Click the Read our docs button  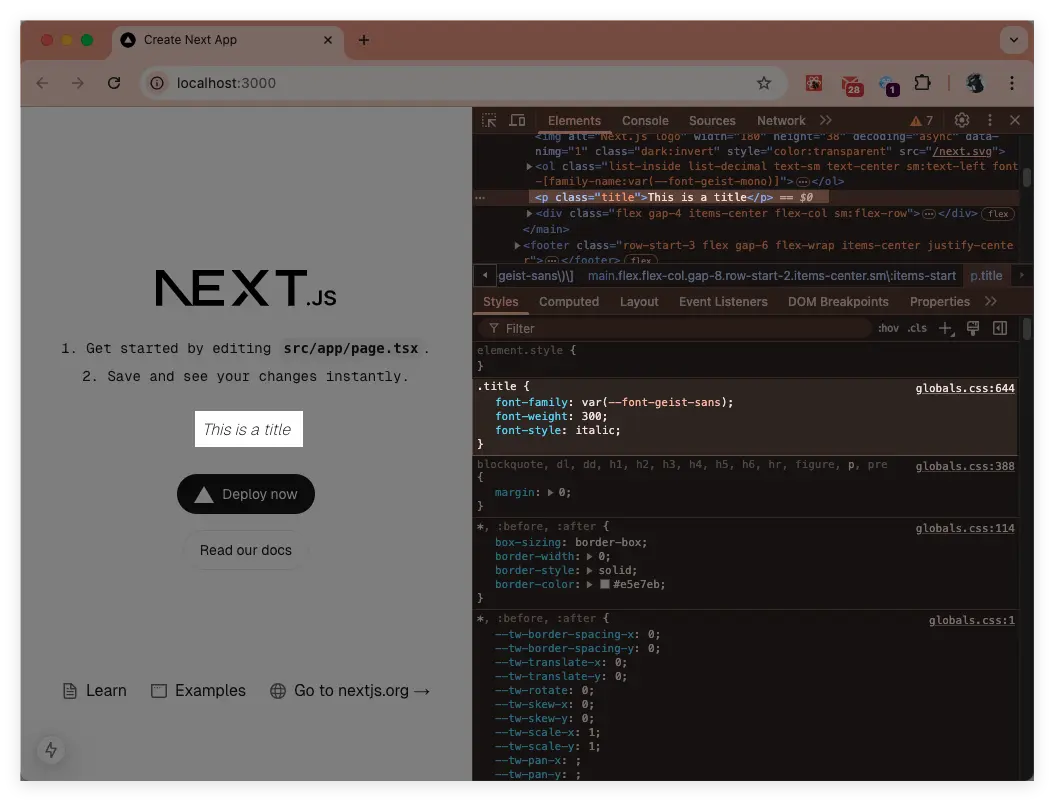[245, 550]
